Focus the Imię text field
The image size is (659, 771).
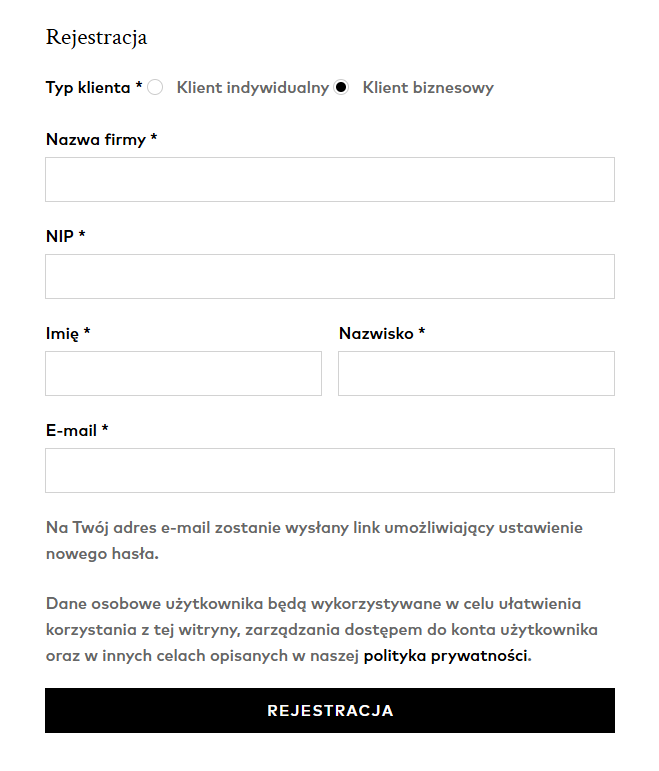(x=183, y=373)
